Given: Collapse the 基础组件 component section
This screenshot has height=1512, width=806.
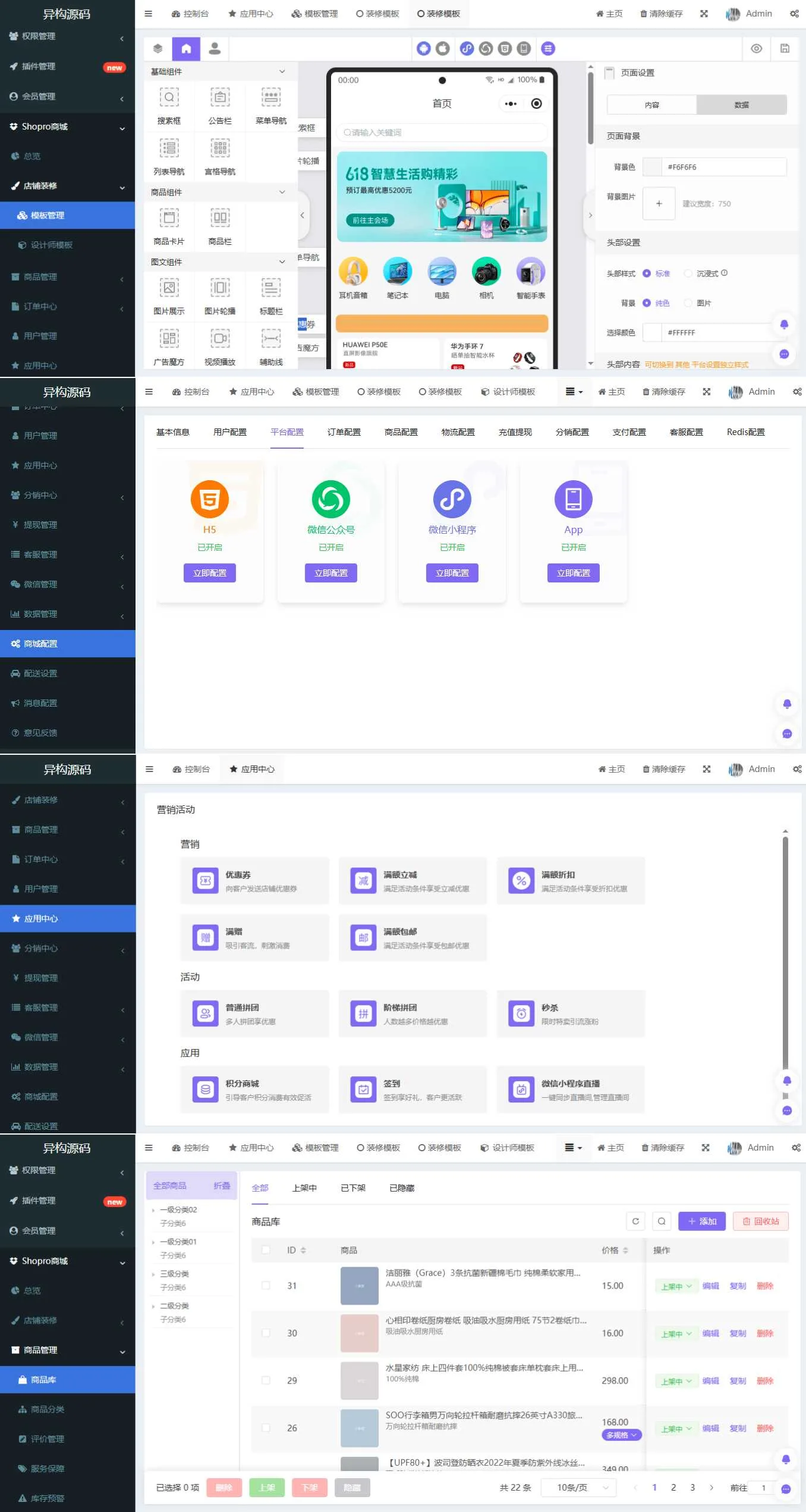Looking at the screenshot, I should (282, 72).
